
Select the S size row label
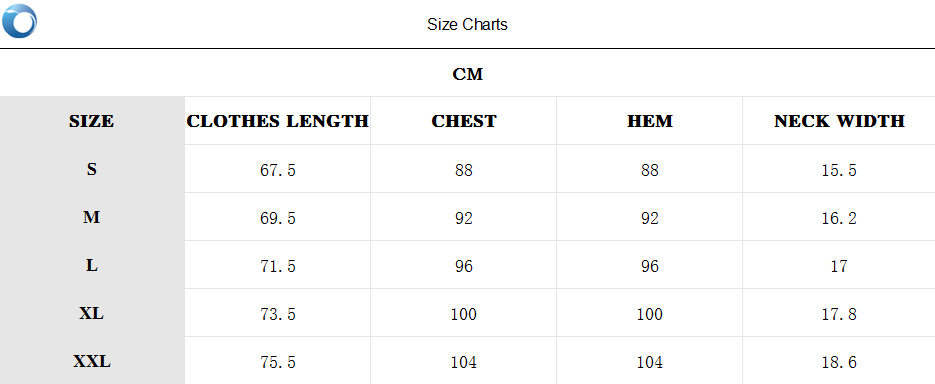pos(91,169)
